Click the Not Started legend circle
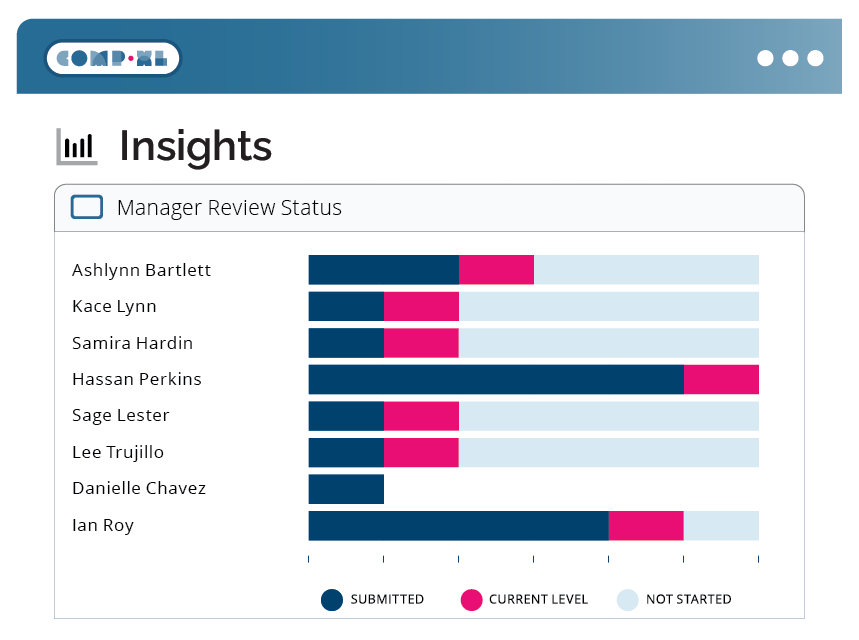Viewport: 859px width, 640px height. (x=628, y=599)
